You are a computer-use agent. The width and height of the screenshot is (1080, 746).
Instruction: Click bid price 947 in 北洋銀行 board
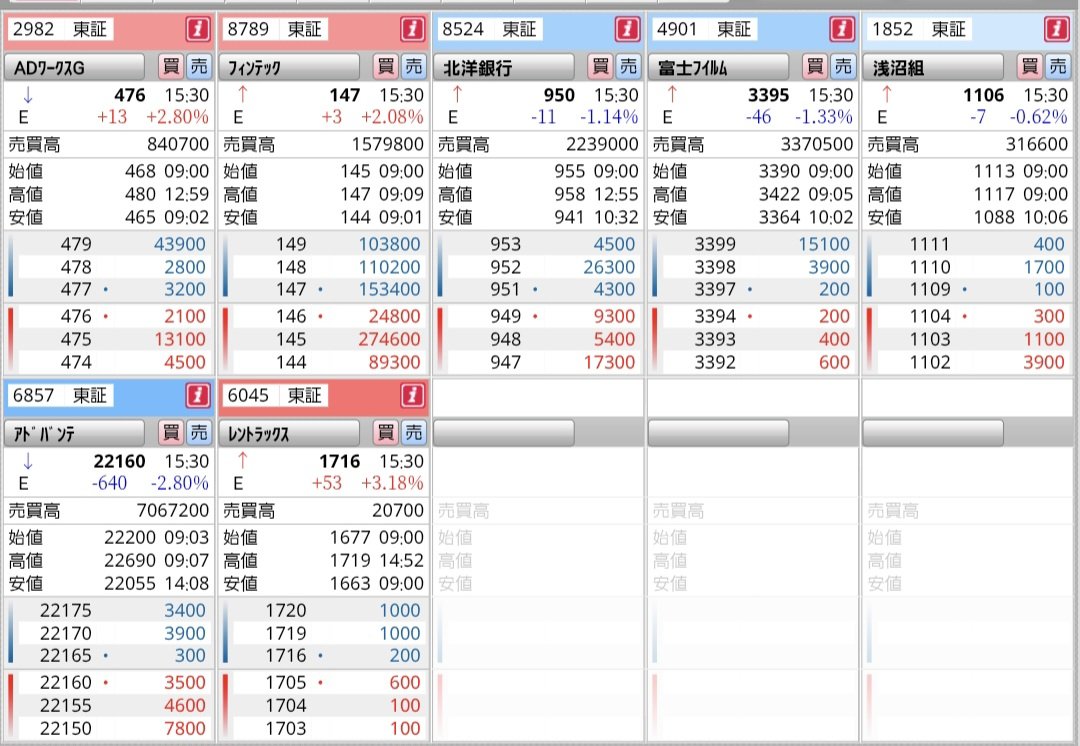pos(506,362)
